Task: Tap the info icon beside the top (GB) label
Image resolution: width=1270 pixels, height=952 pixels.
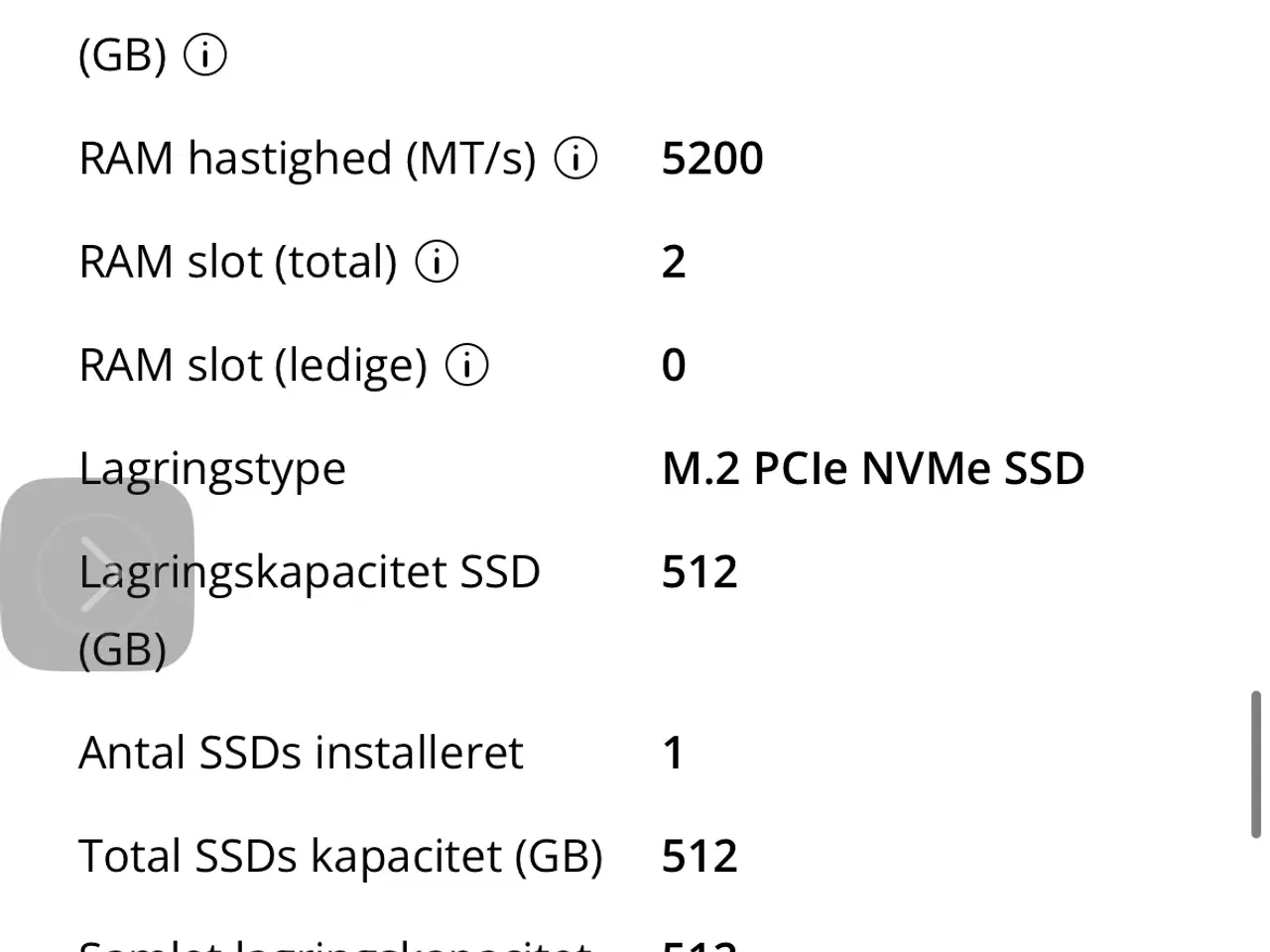Action: coord(205,56)
